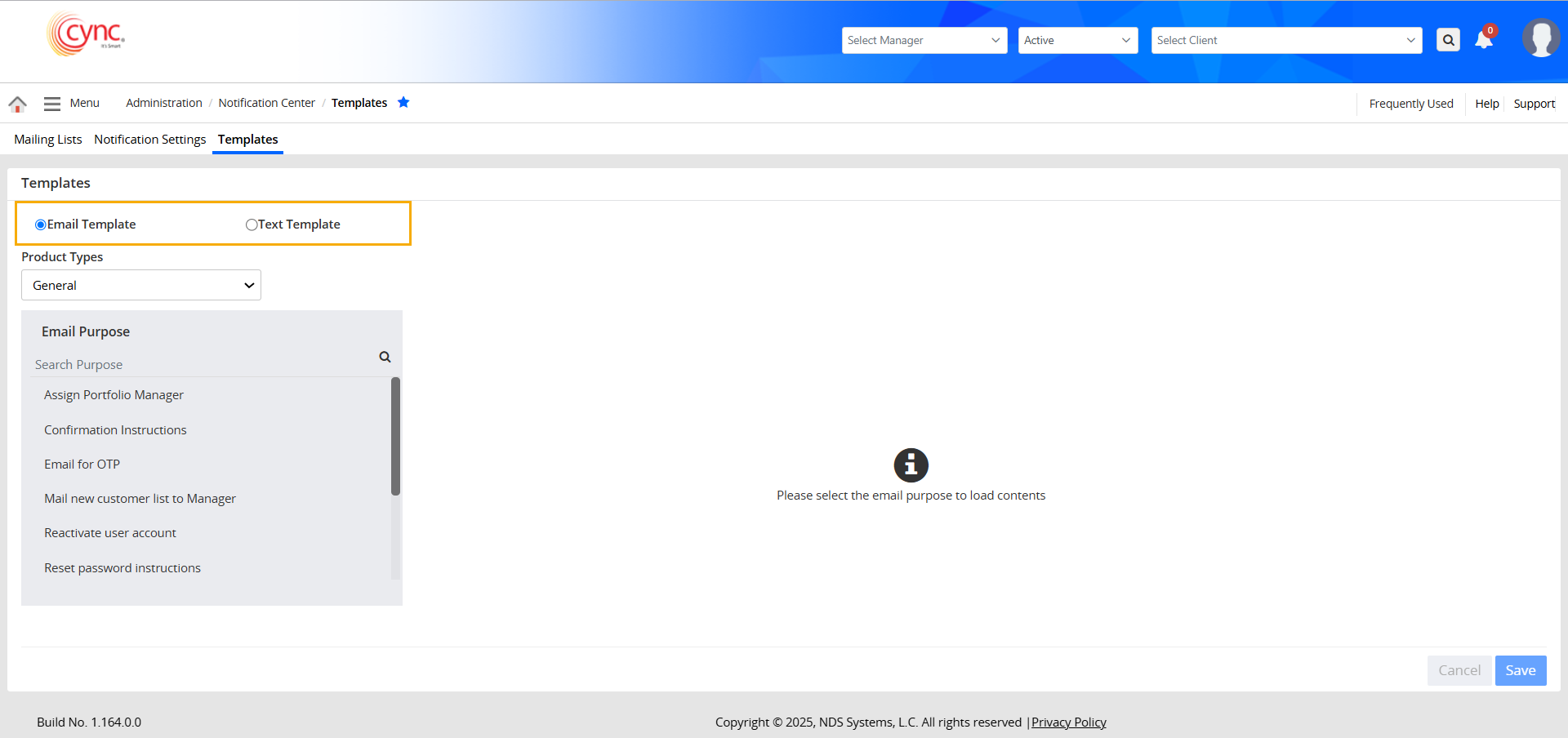Switch to the Notification Settings tab
1568x738 pixels.
coord(149,140)
